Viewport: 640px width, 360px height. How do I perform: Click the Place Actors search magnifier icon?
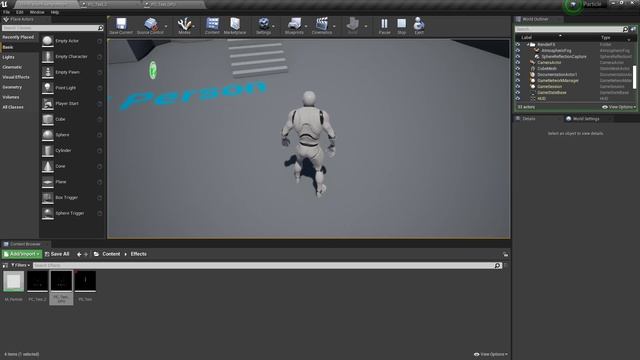click(100, 28)
